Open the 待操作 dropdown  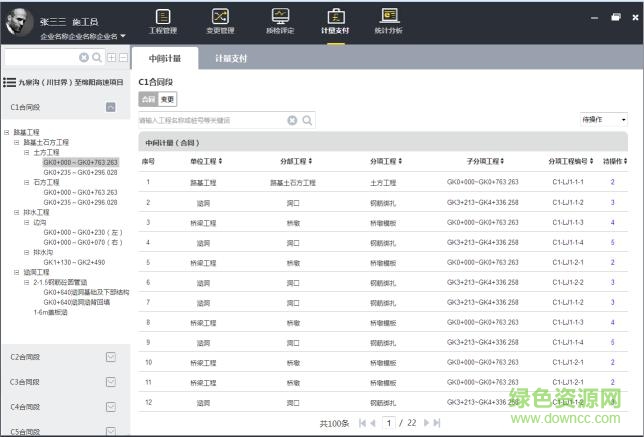tap(604, 119)
